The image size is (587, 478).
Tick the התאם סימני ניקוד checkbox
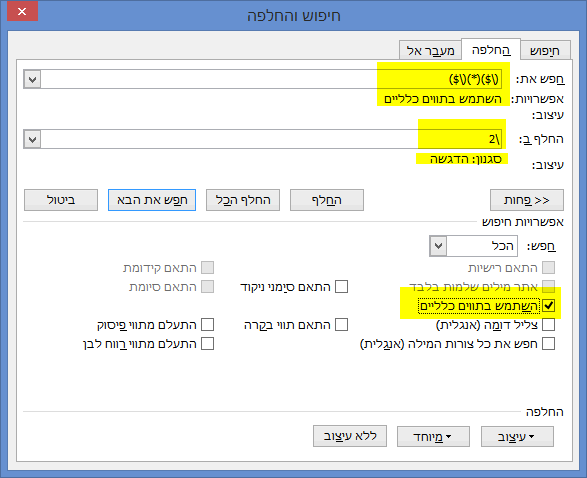click(341, 287)
